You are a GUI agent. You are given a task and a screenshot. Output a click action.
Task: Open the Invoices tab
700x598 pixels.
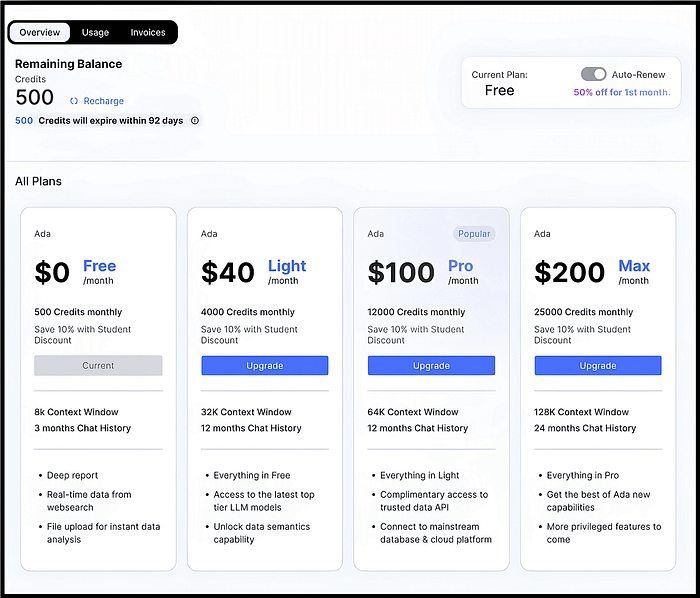(148, 32)
